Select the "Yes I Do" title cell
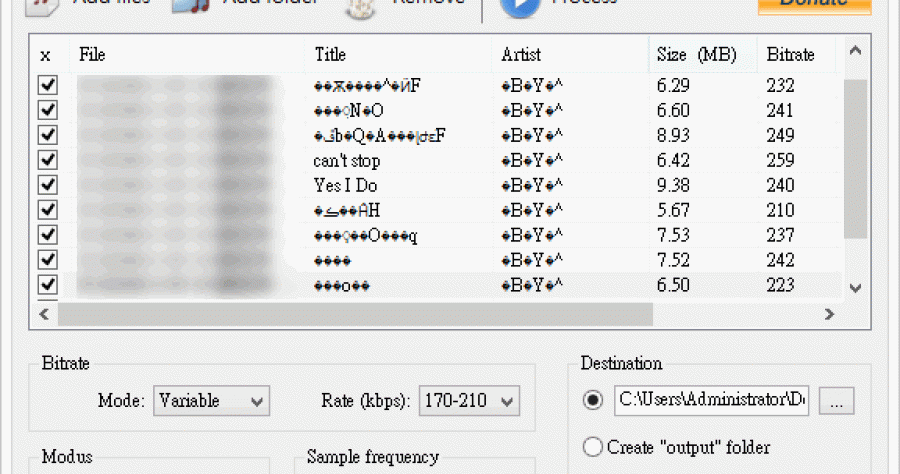The width and height of the screenshot is (900, 474). 345,185
